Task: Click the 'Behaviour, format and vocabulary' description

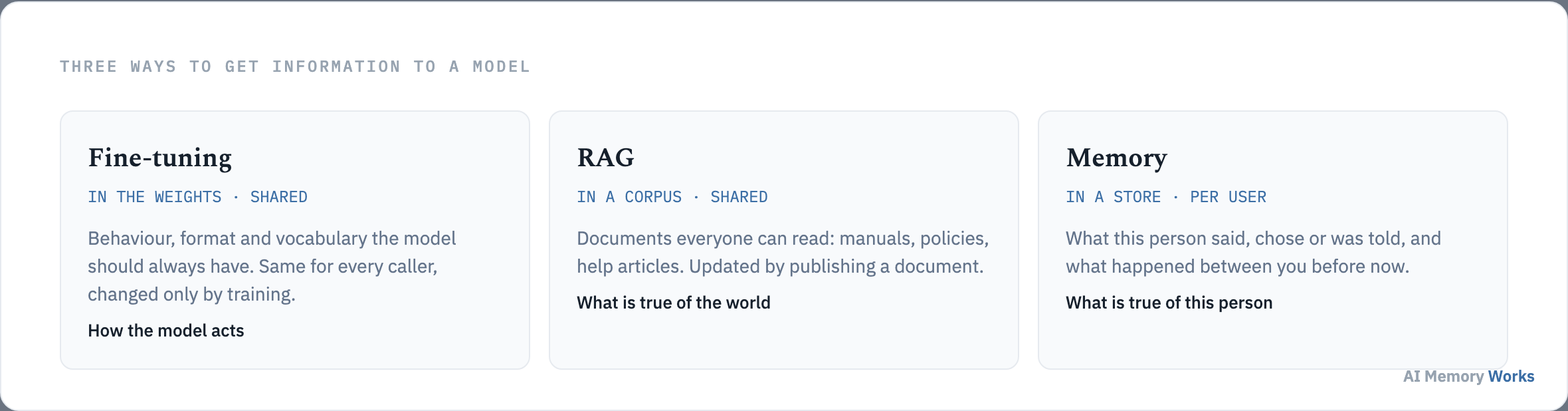Action: click(272, 266)
